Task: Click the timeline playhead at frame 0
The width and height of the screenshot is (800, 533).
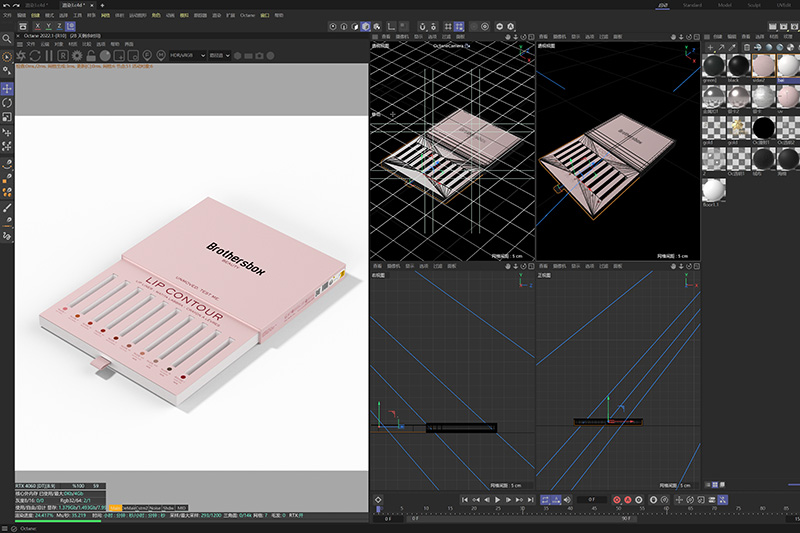Action: (379, 509)
